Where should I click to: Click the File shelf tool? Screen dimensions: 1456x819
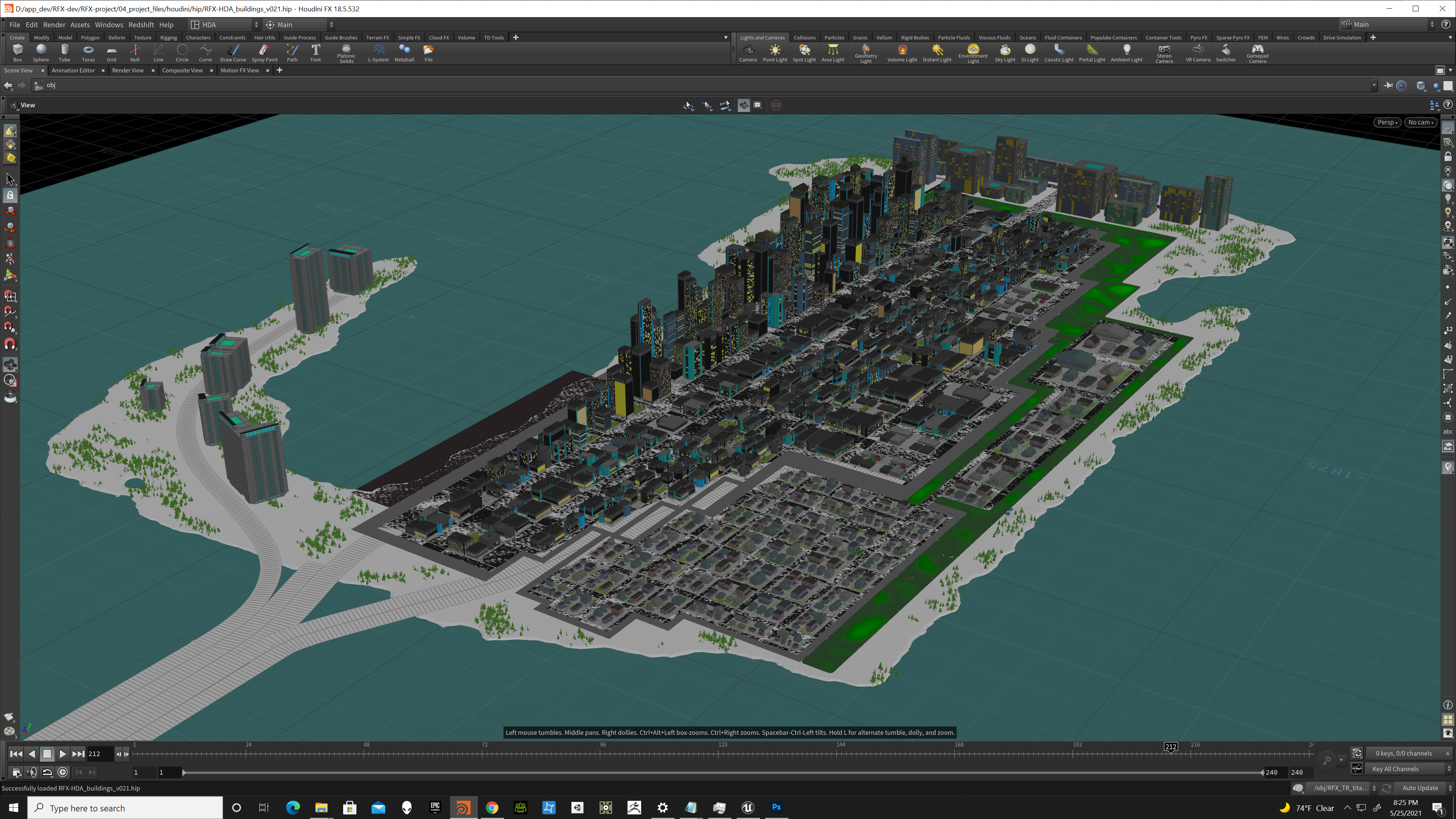(428, 53)
